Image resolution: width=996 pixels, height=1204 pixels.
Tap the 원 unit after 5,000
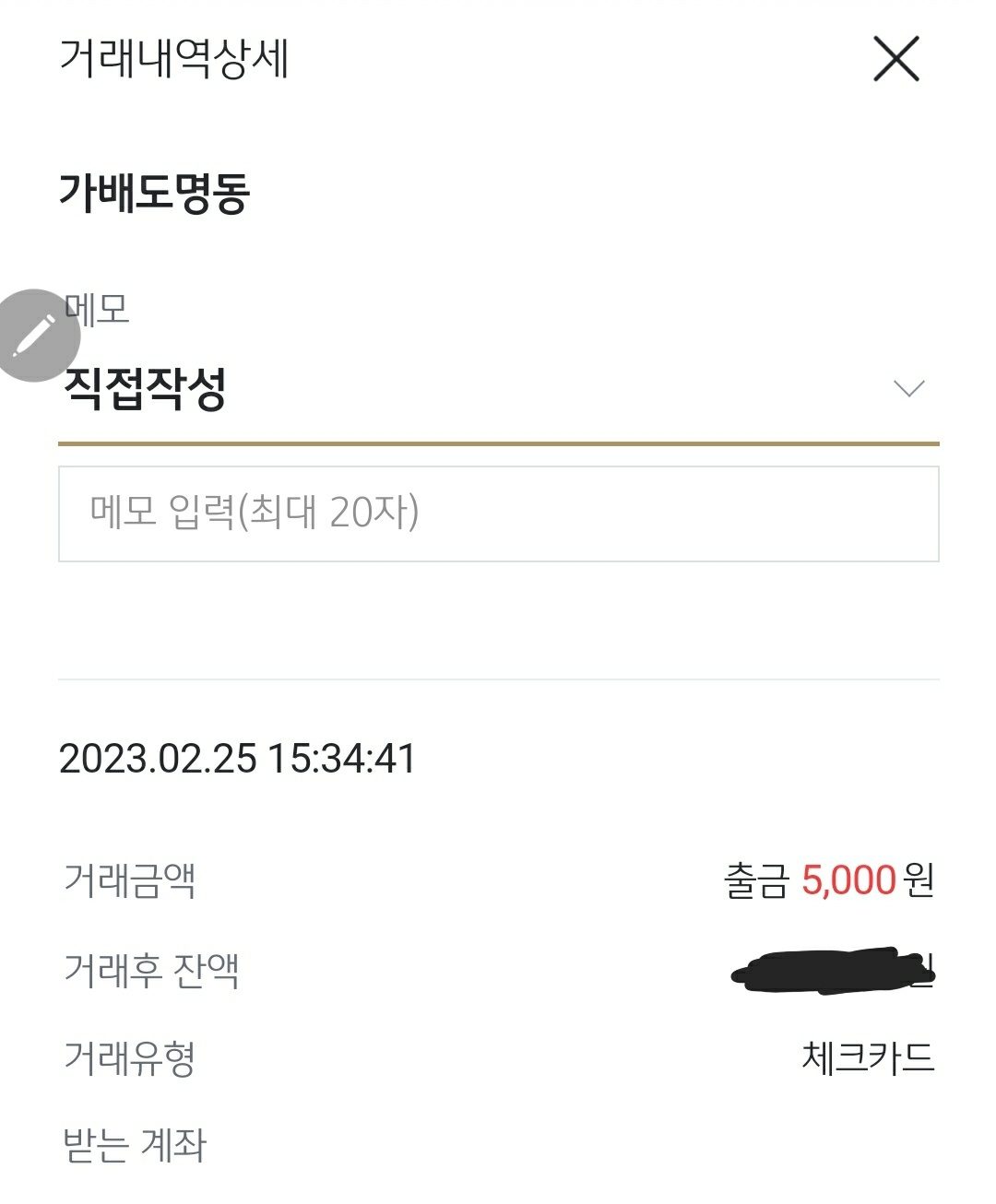pyautogui.click(x=919, y=880)
